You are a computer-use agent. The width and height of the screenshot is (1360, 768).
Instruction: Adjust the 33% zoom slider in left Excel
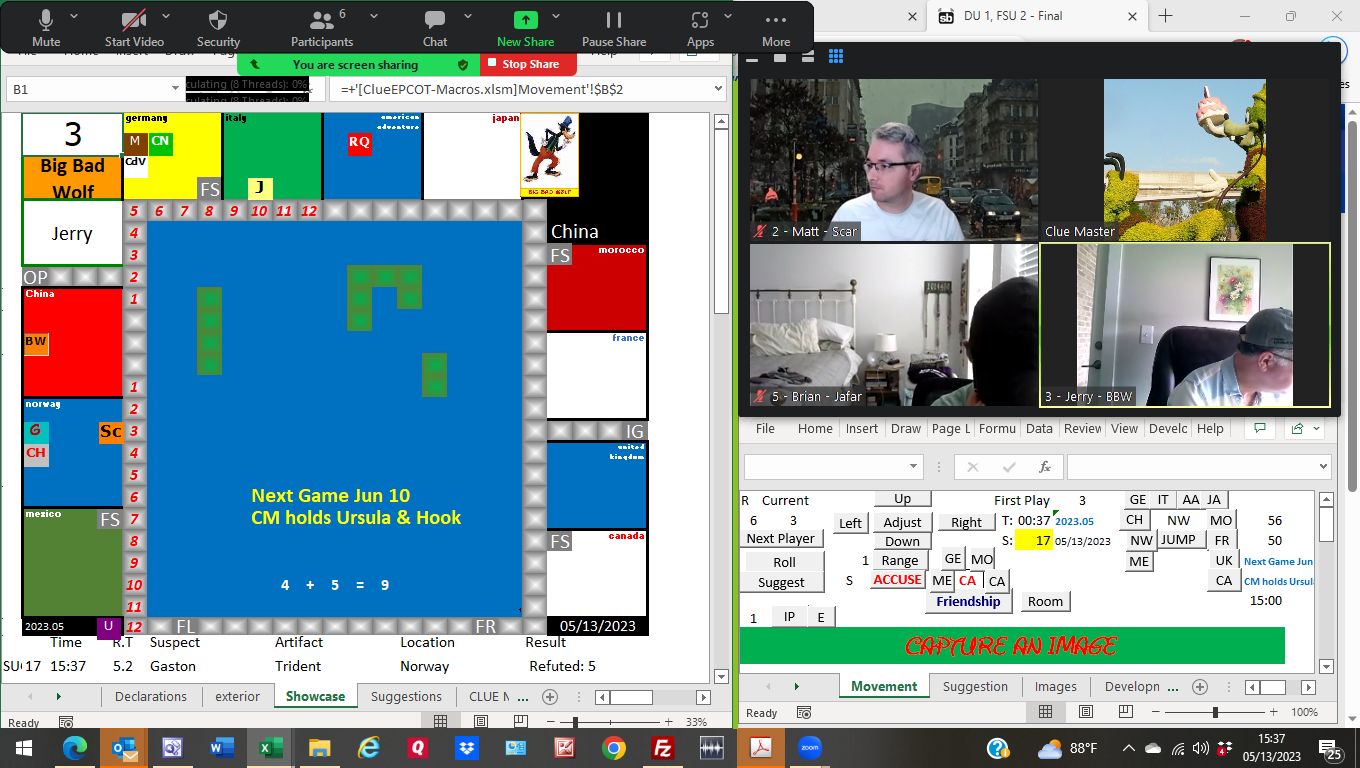[x=575, y=722]
